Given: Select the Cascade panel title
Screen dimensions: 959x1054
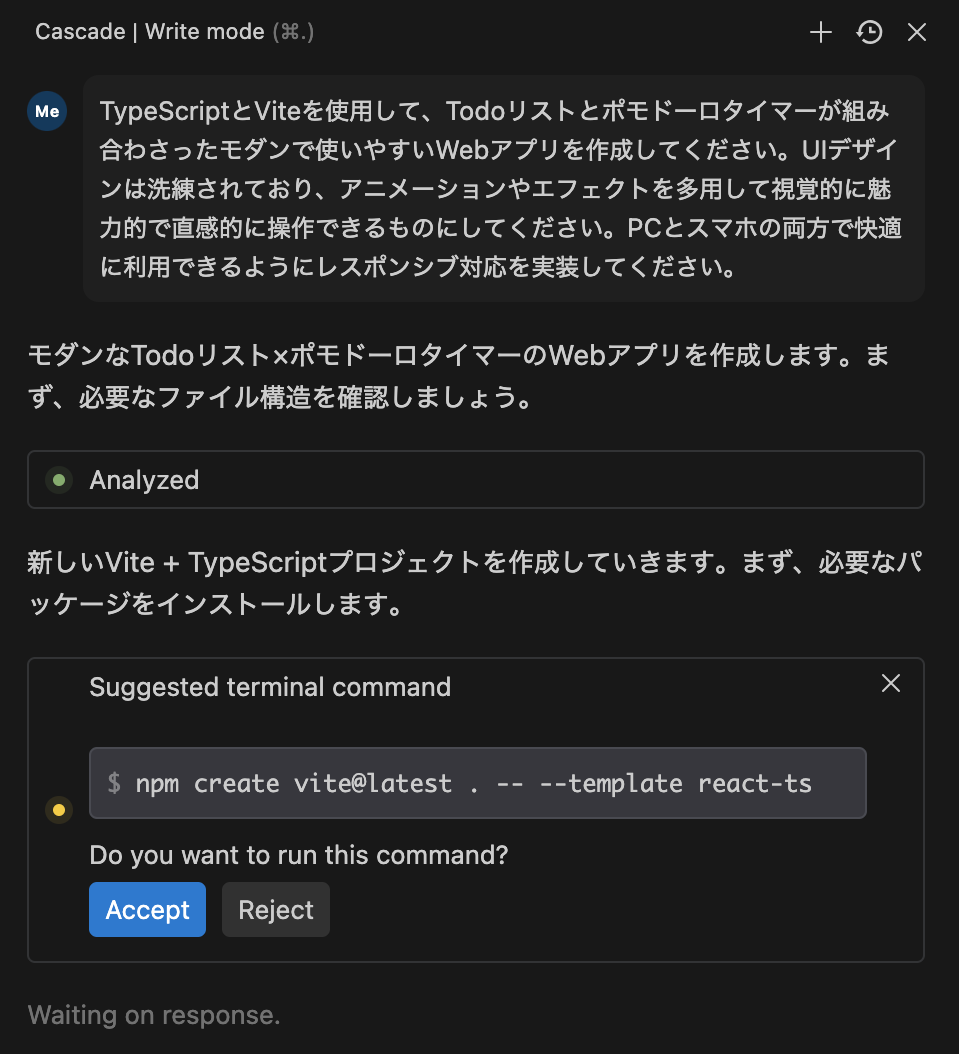Looking at the screenshot, I should [x=80, y=31].
